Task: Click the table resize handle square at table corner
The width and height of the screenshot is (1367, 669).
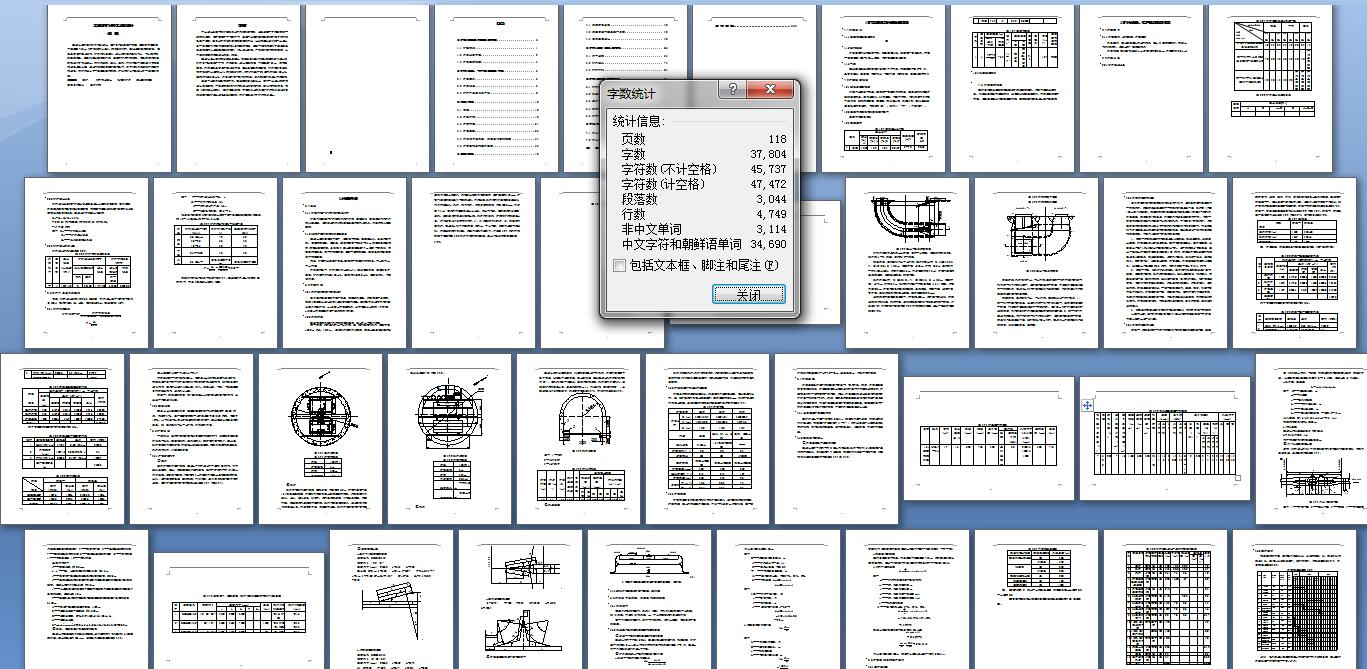Action: (x=1239, y=478)
